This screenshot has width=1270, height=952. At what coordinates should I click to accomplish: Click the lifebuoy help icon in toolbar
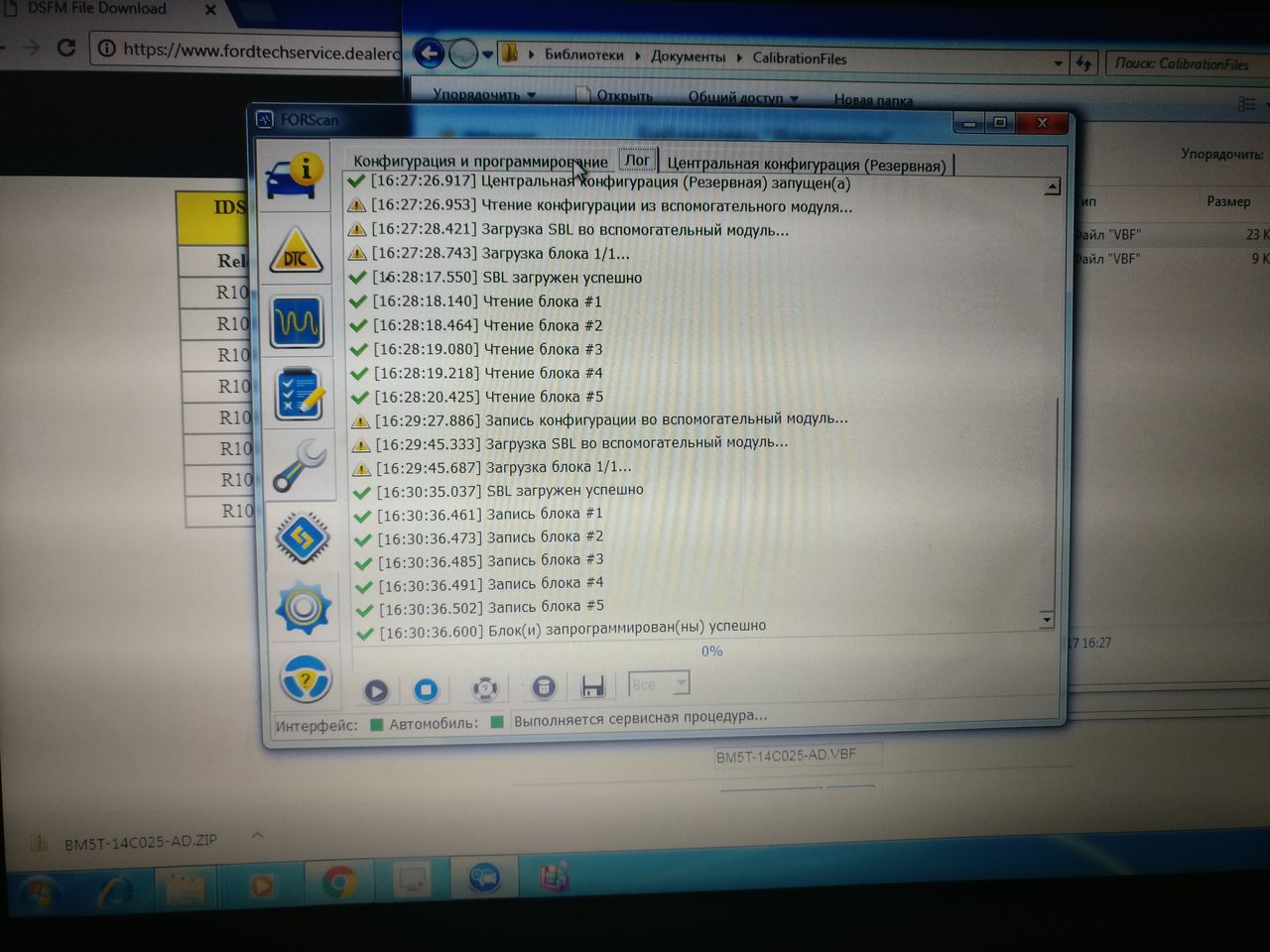coord(485,688)
